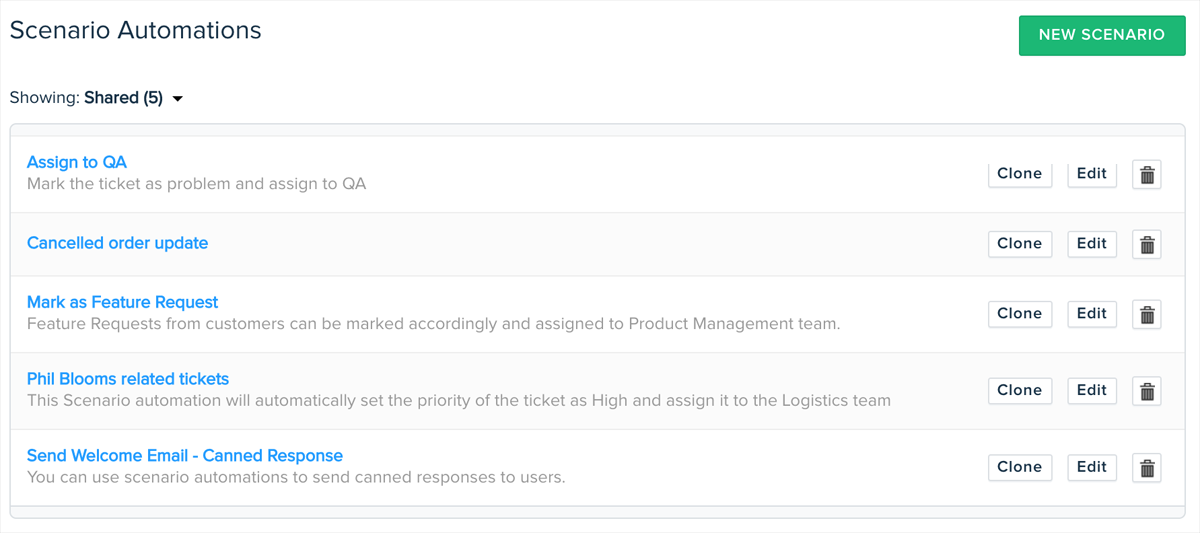Remove the Phil Blooms related tickets scenario
The image size is (1200, 533).
[x=1147, y=391]
